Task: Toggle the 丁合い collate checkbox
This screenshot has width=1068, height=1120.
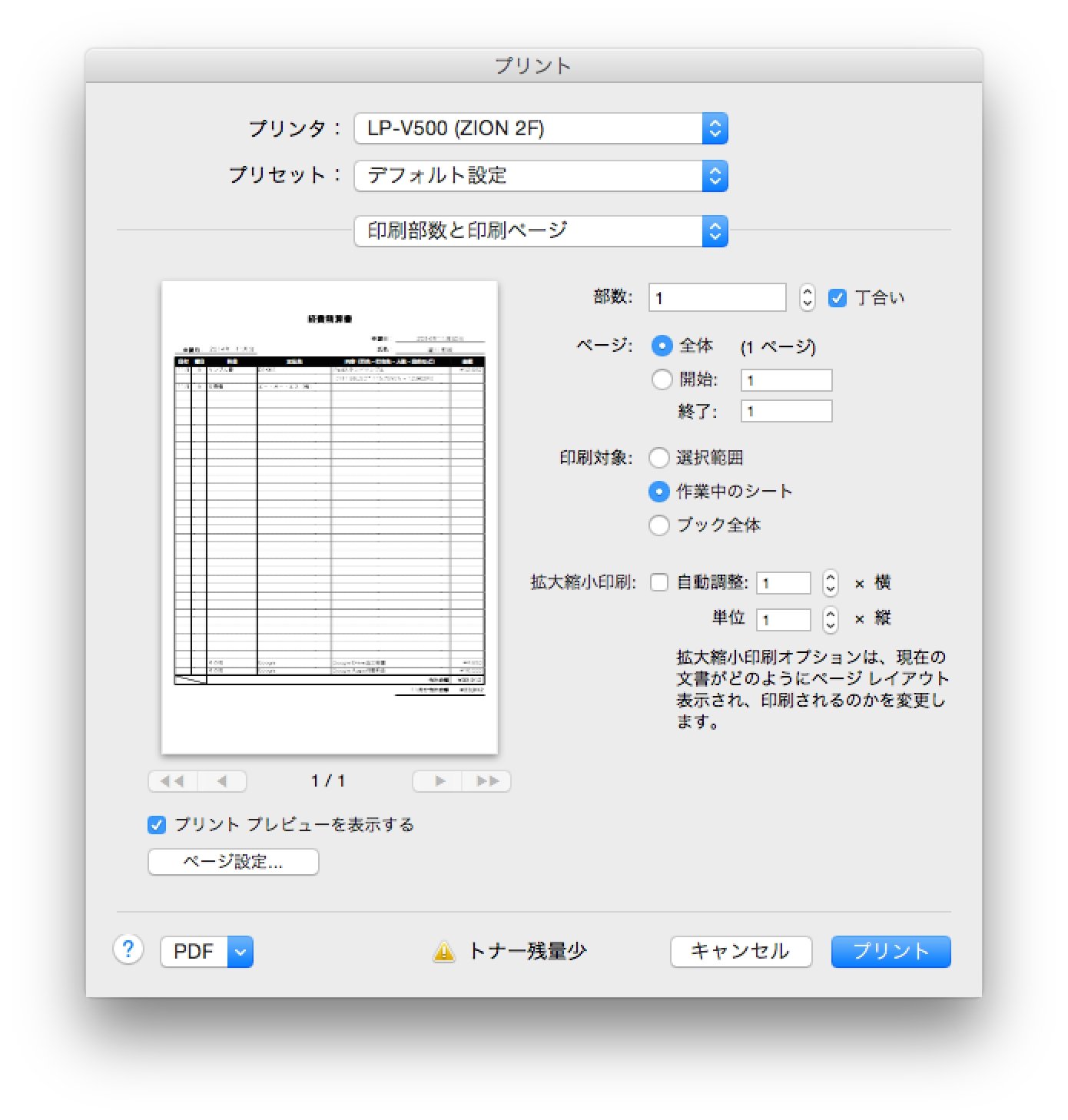Action: point(837,298)
